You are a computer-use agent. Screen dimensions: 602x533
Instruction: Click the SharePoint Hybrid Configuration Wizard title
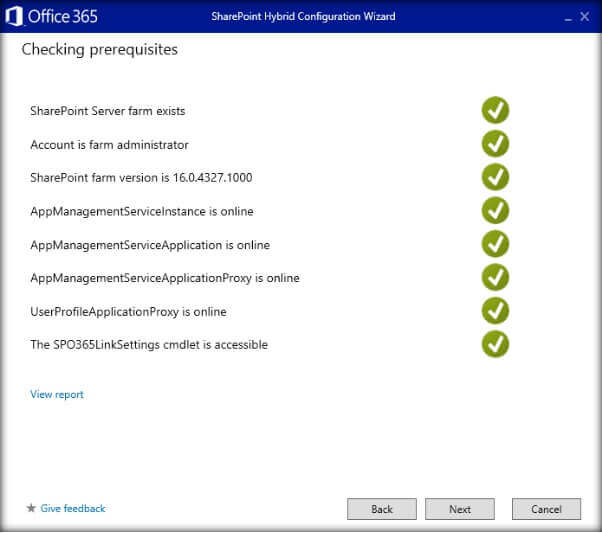click(x=303, y=17)
